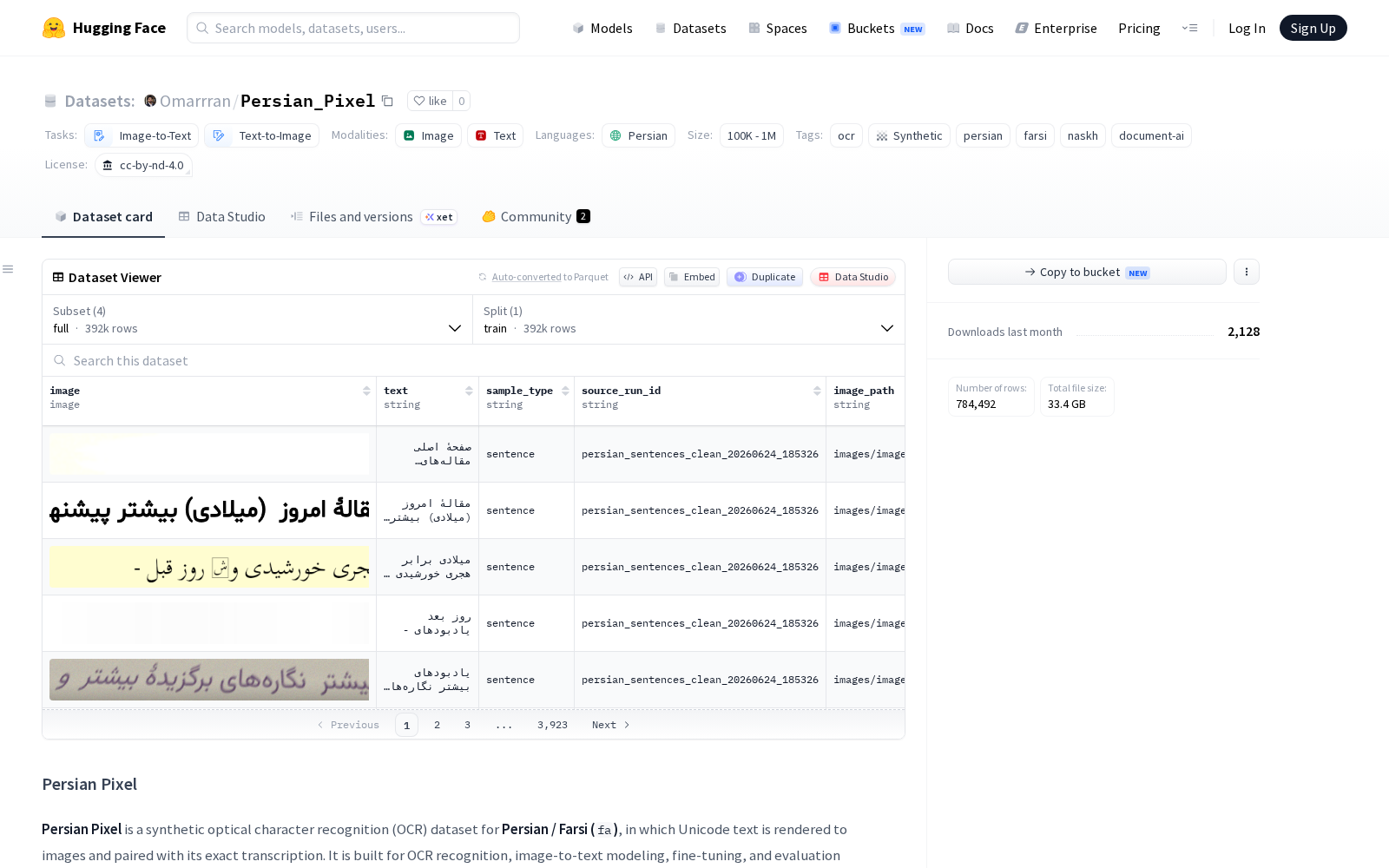Click the Text modality tag

click(496, 135)
